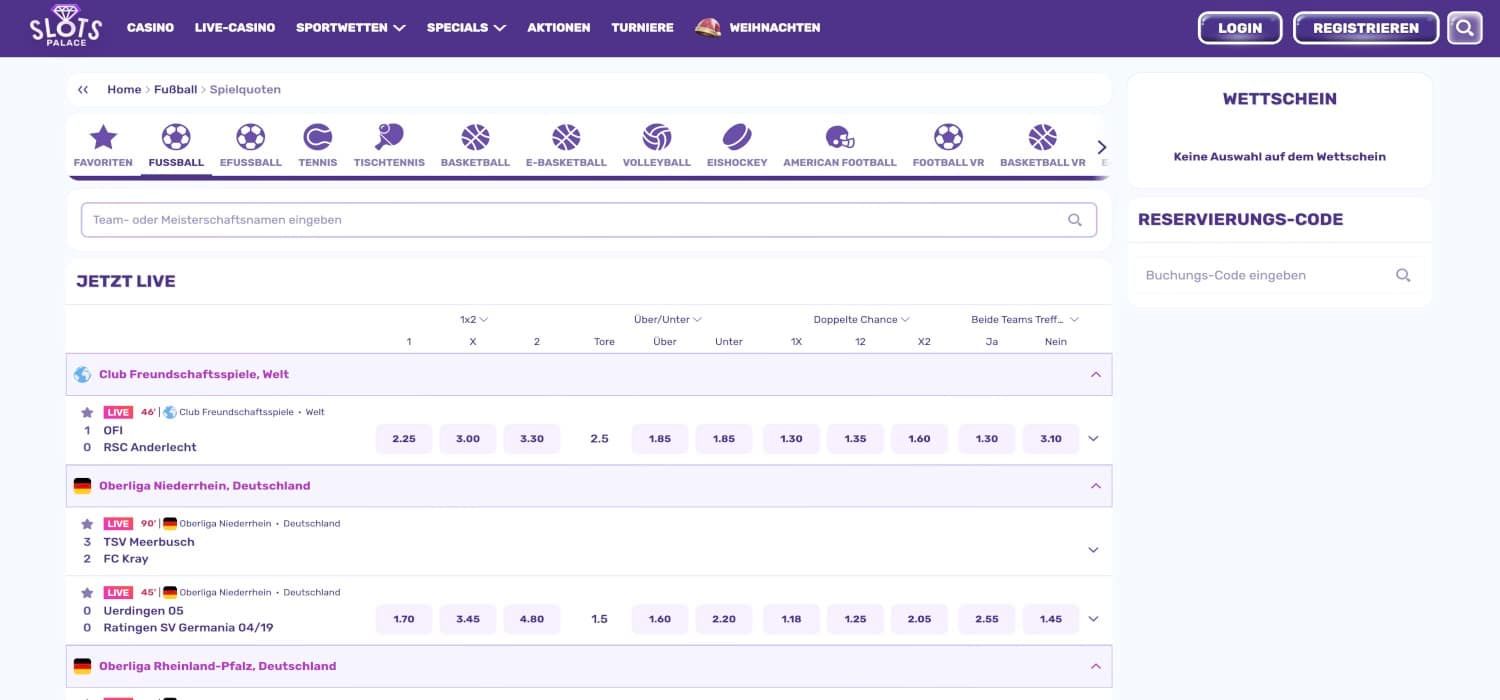Toggle favorite star for TSV Meerbusch match
This screenshot has width=1500, height=700.
click(87, 524)
